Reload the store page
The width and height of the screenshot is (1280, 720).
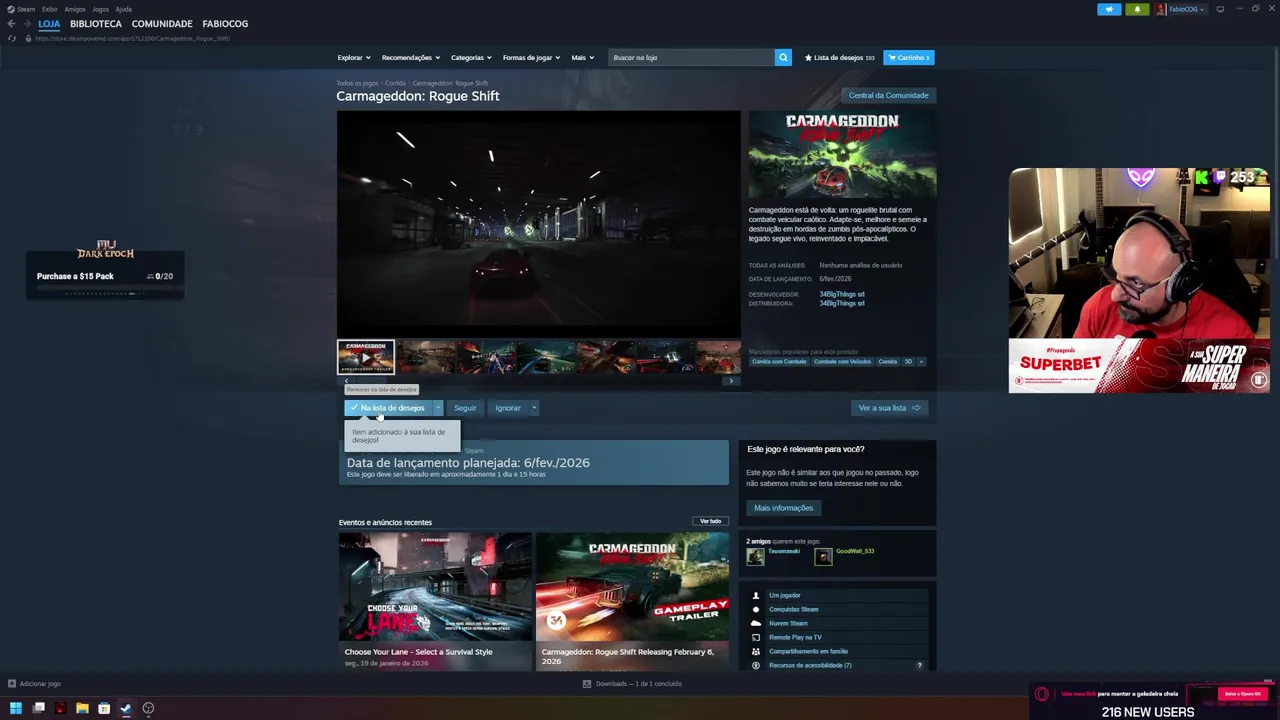(12, 38)
